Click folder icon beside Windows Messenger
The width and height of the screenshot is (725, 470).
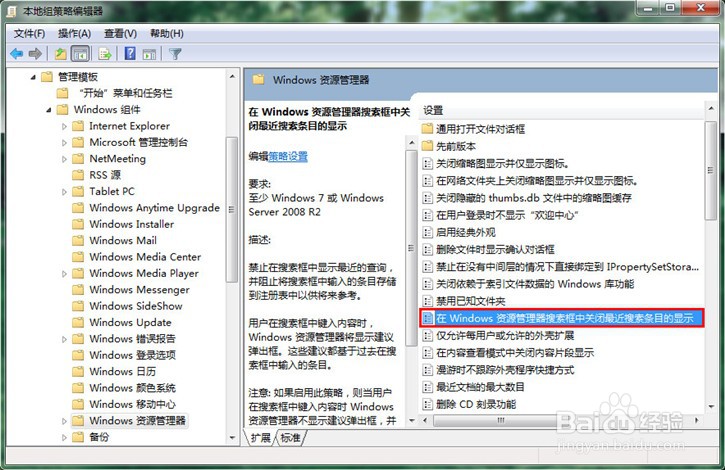click(x=78, y=290)
